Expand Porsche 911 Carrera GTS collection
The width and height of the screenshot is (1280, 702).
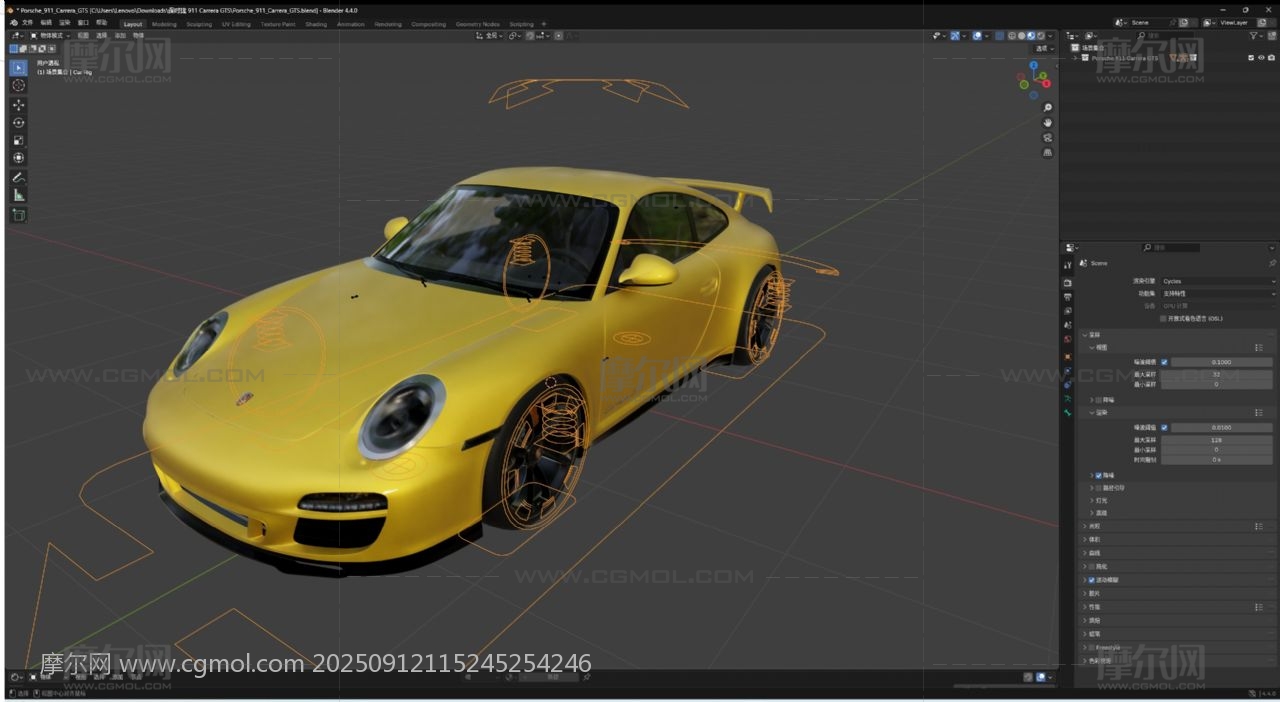point(1076,58)
